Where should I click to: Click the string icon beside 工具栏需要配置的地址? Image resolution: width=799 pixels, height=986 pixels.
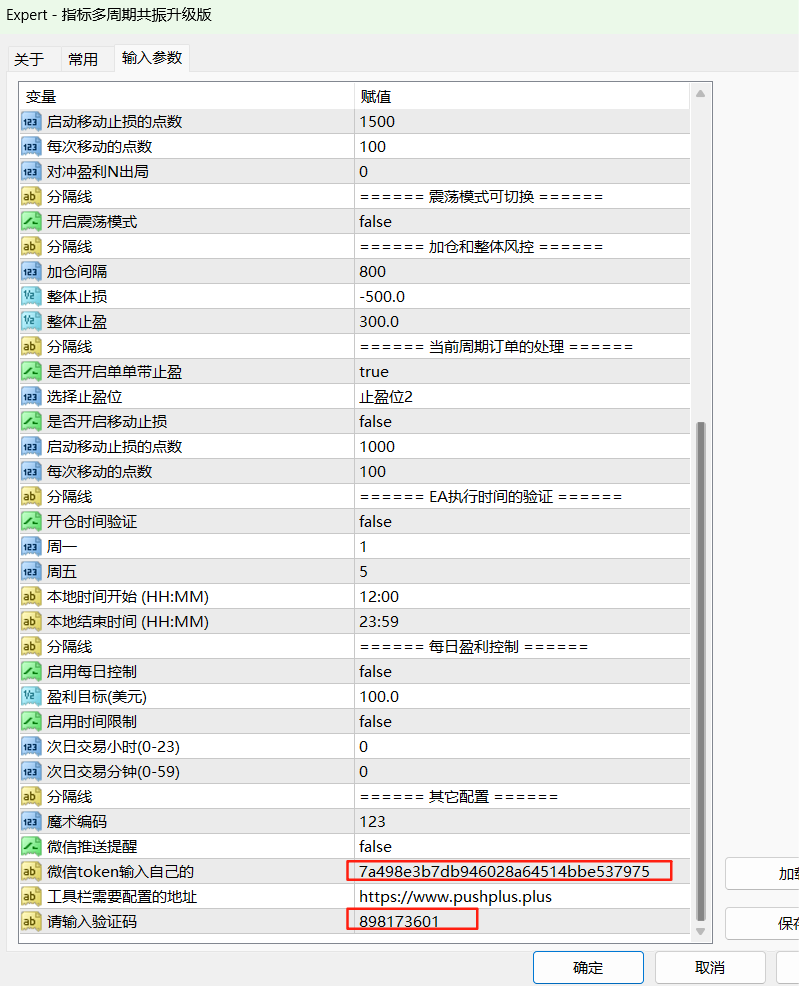pos(31,896)
